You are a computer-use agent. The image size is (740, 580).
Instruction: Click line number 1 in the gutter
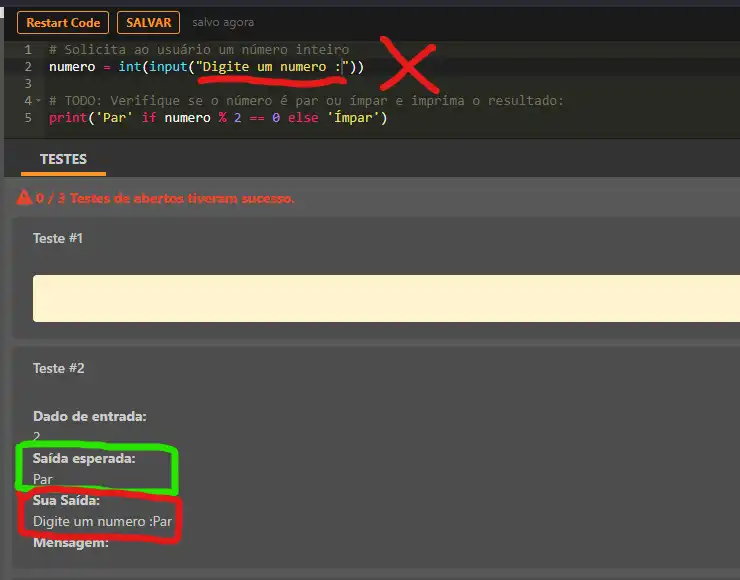pyautogui.click(x=28, y=50)
